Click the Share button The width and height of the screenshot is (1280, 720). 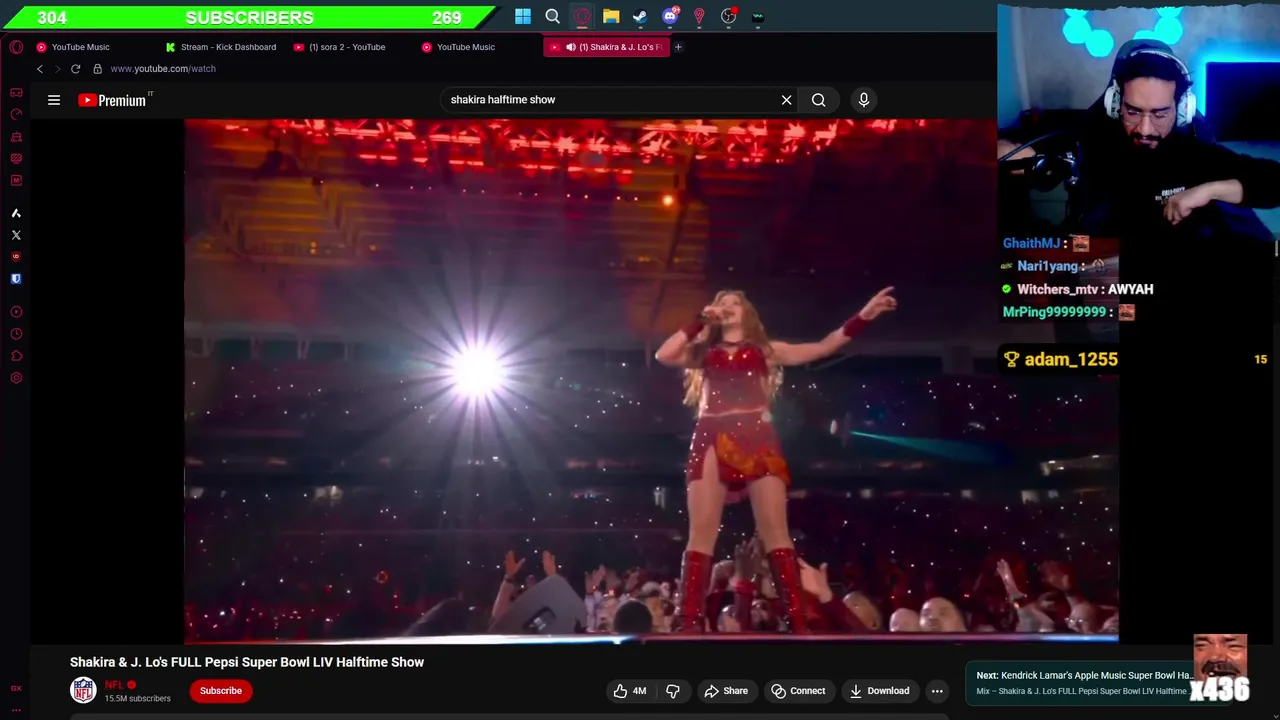726,691
